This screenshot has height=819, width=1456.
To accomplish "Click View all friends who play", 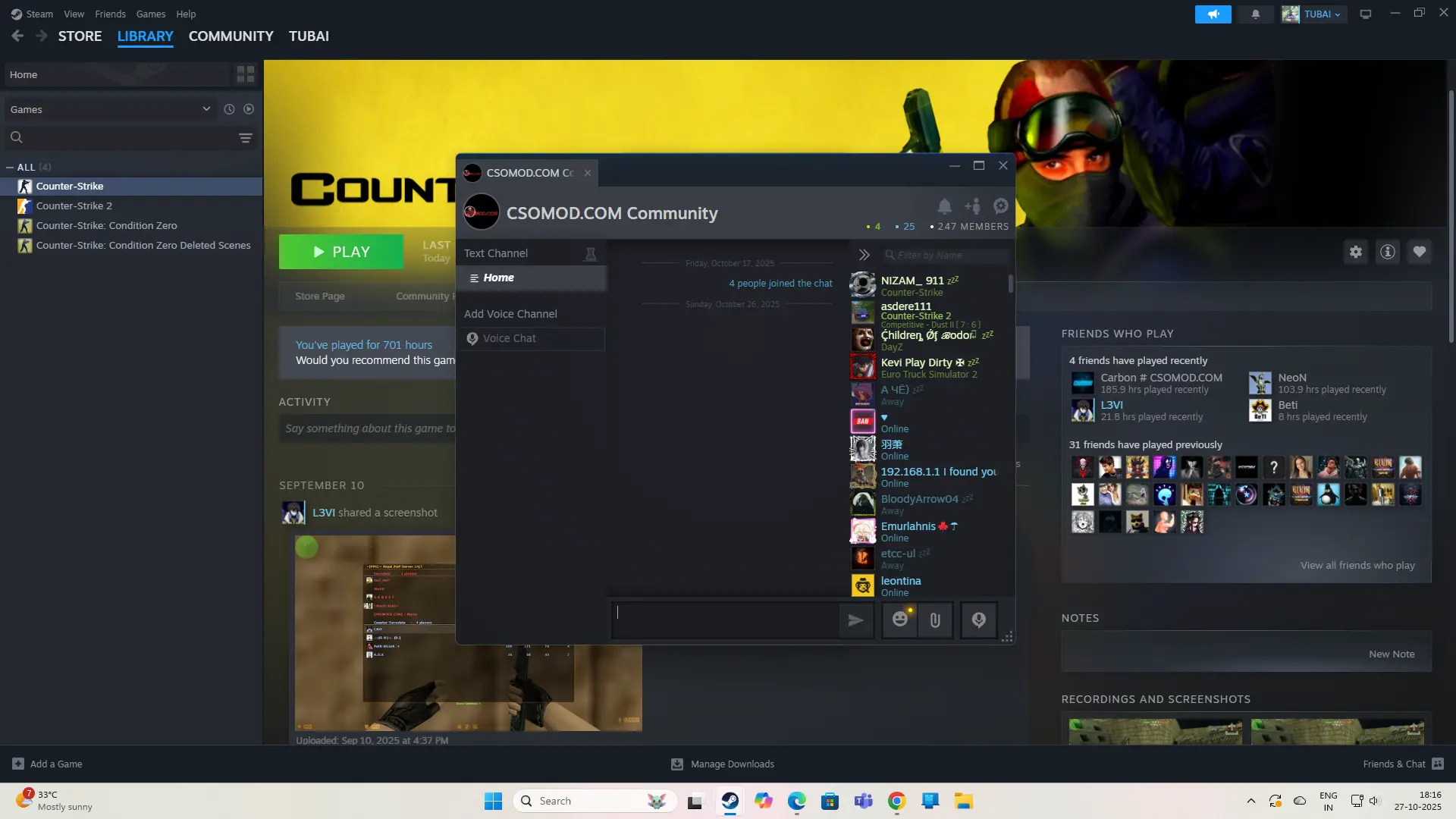I will coord(1357,565).
